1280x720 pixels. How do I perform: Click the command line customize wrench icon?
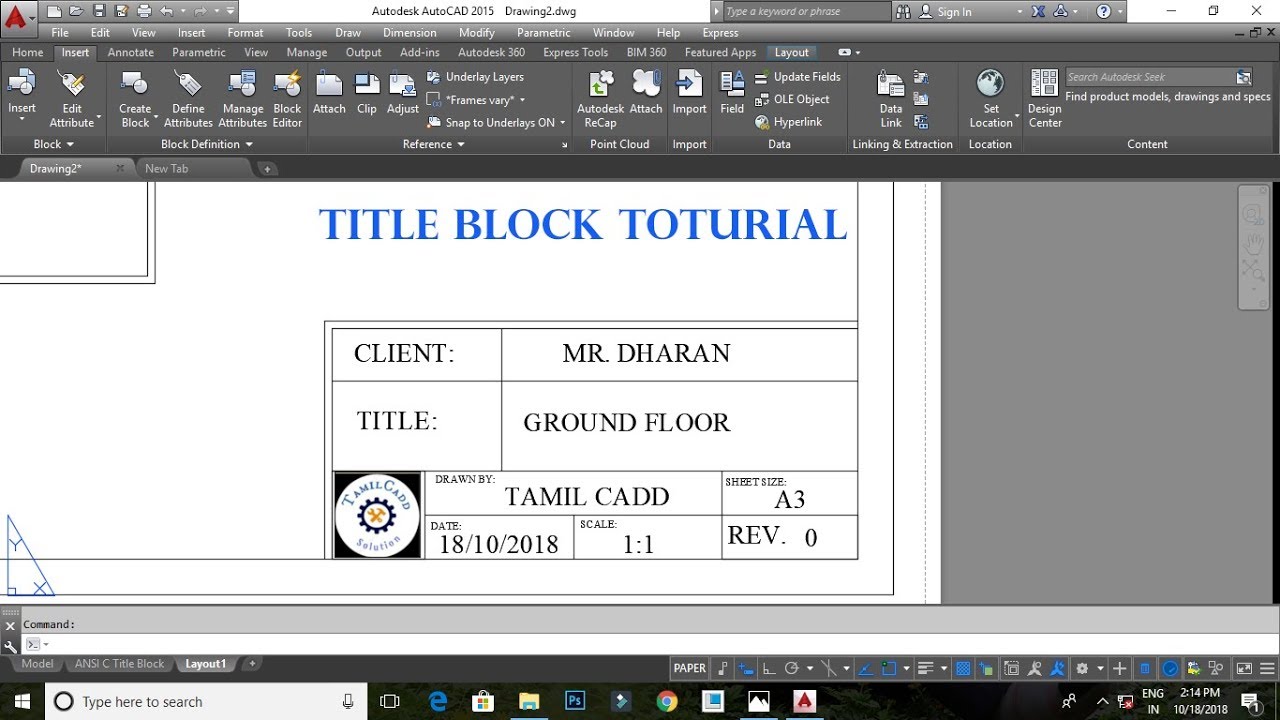(x=10, y=645)
